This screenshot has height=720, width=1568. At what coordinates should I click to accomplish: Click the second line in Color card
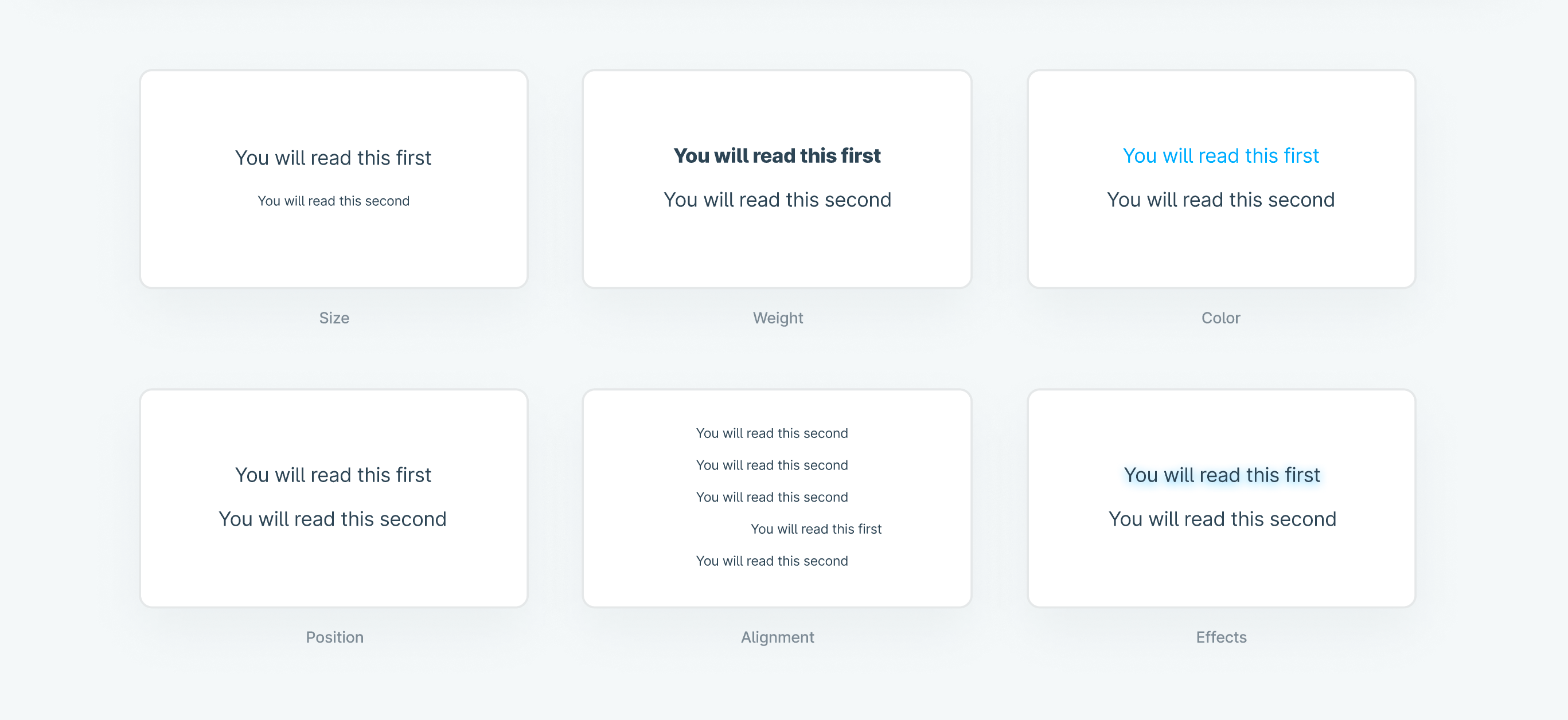point(1220,199)
